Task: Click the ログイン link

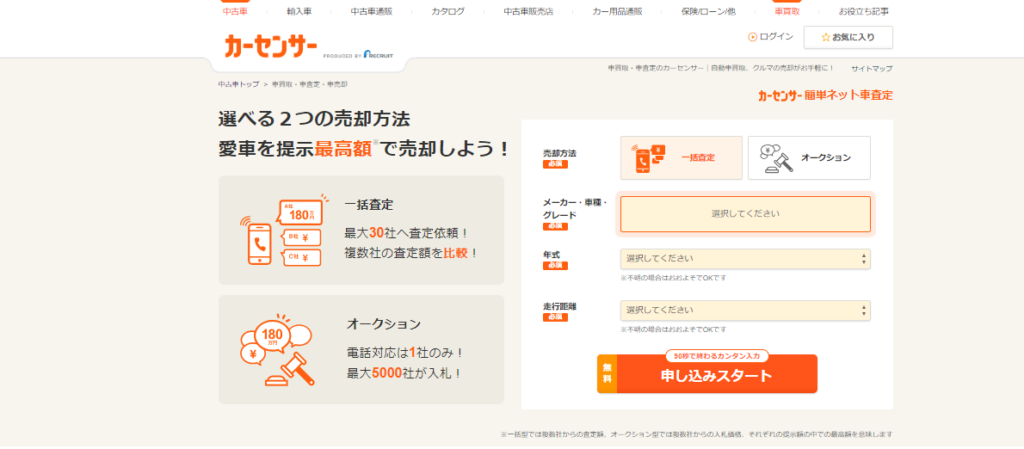Action: [776, 37]
